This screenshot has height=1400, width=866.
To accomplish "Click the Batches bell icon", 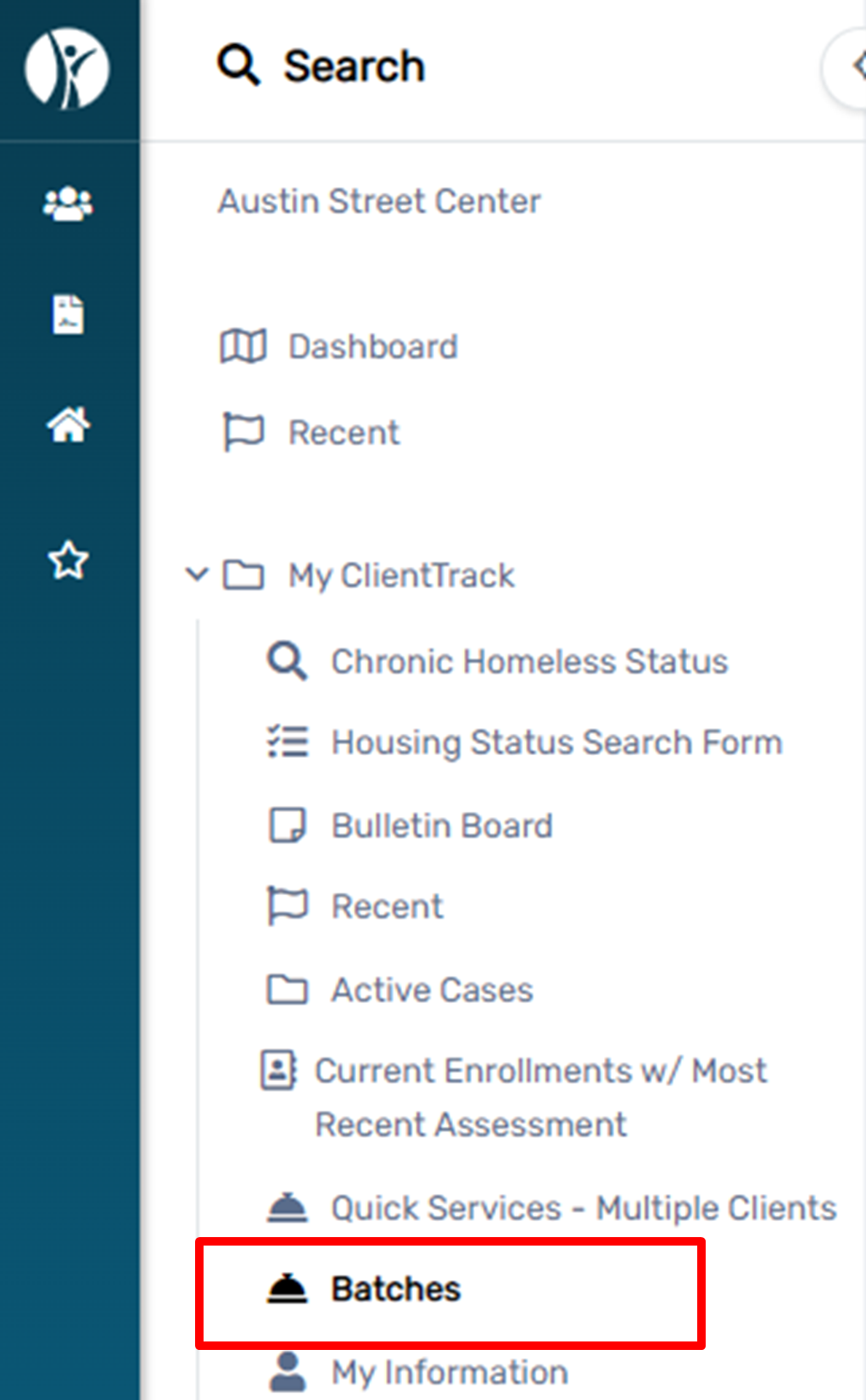I will (288, 1287).
